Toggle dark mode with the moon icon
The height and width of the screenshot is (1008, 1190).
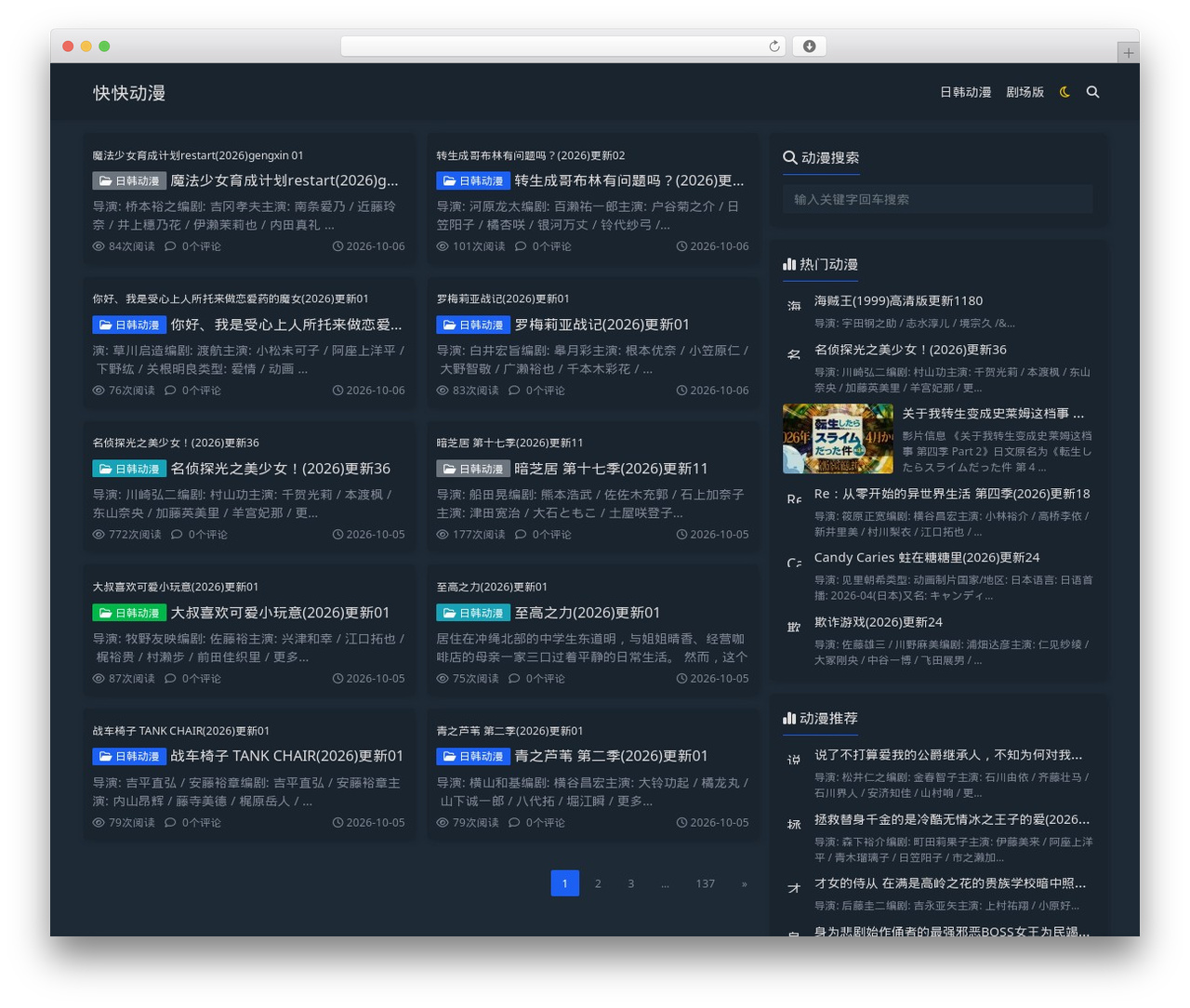pos(1064,92)
